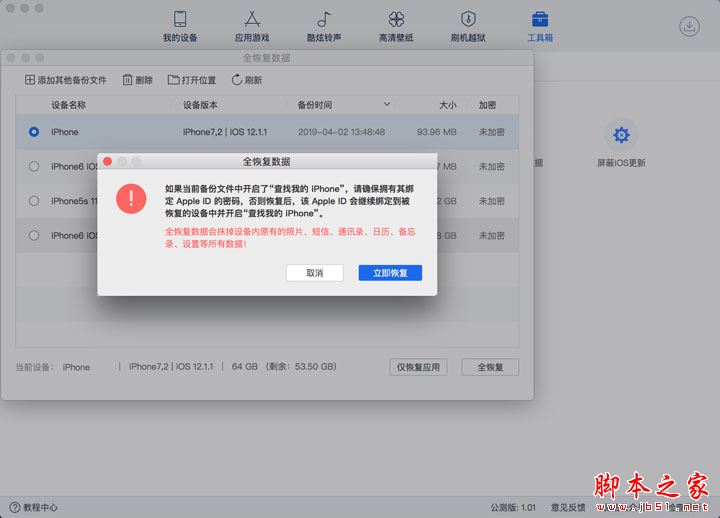Open 刷机越狱 flash and jailbreak section
The height and width of the screenshot is (518, 720).
468,26
